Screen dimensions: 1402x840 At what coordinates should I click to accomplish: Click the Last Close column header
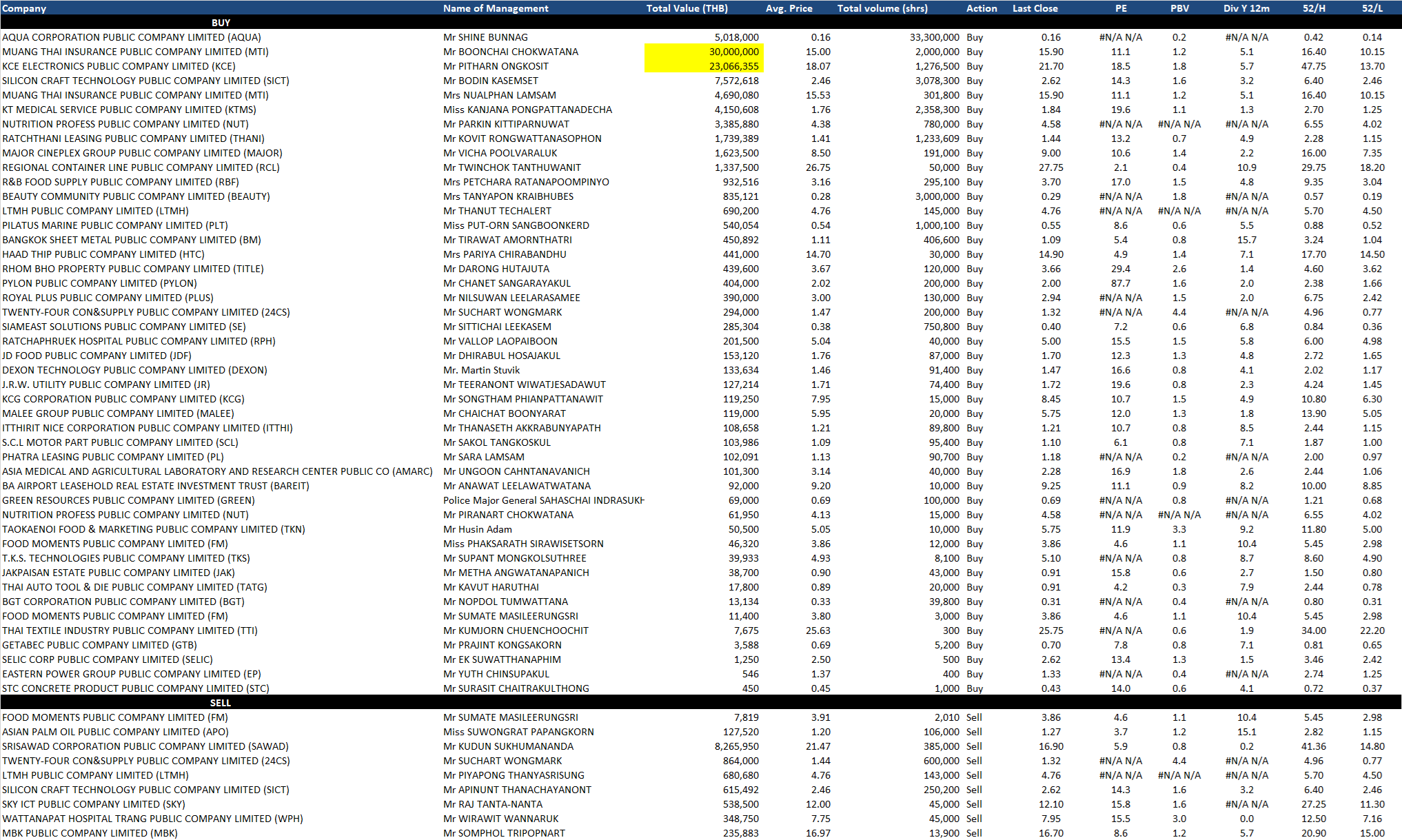click(x=1035, y=8)
